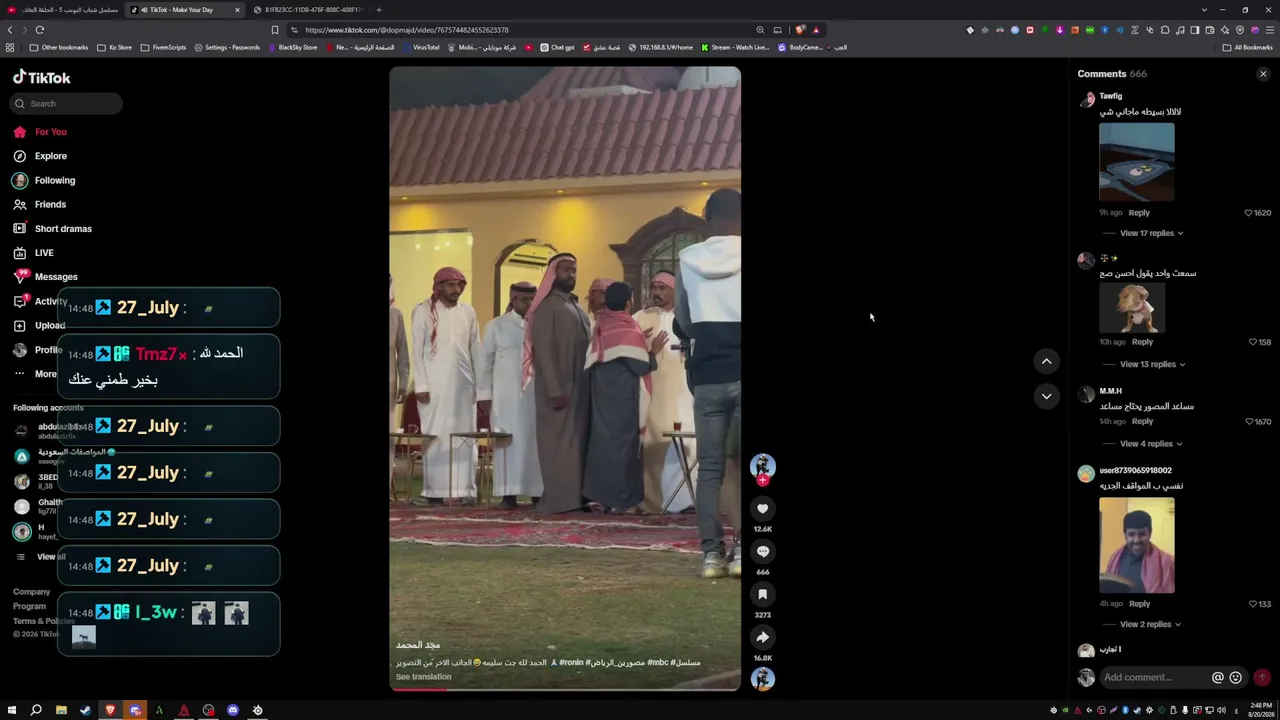Viewport: 1280px width, 720px height.
Task: Open the VirusTotal bookmark
Action: click(421, 47)
